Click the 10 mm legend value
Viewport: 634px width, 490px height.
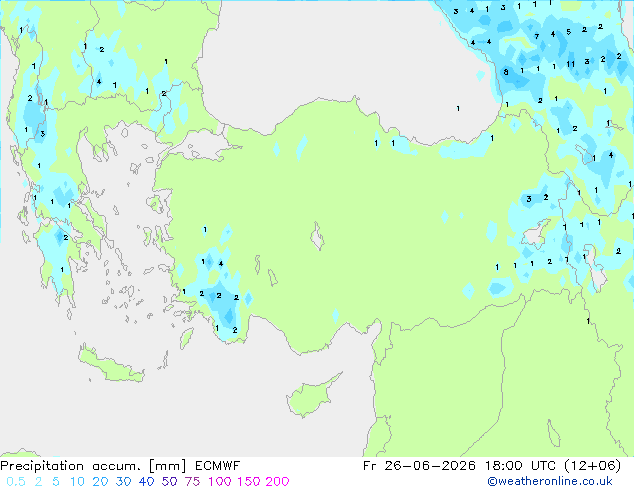point(77,482)
